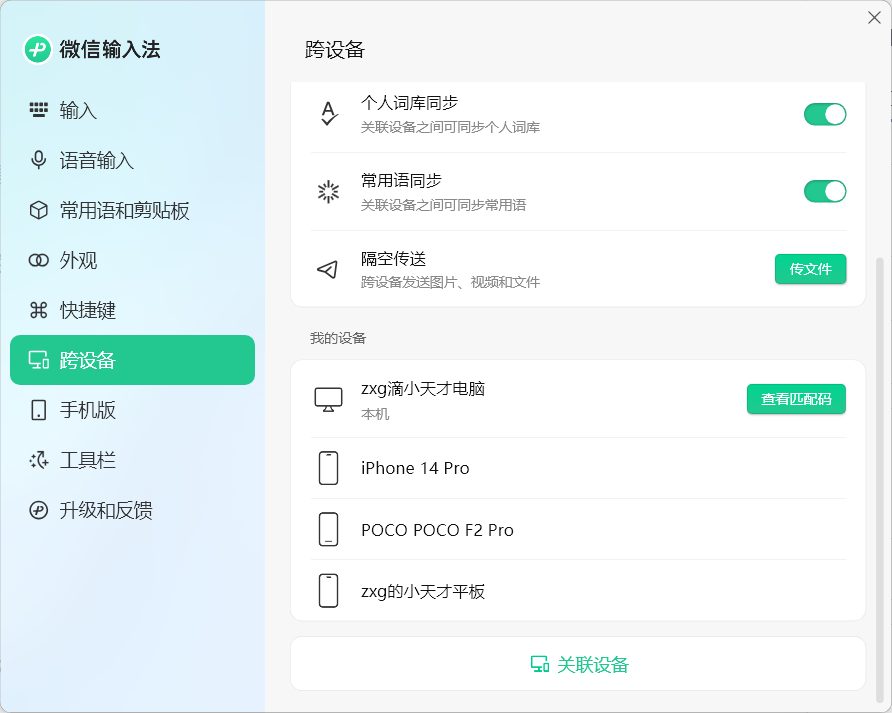Click the 常用语同步 starburst icon
The width and height of the screenshot is (892, 713).
328,192
